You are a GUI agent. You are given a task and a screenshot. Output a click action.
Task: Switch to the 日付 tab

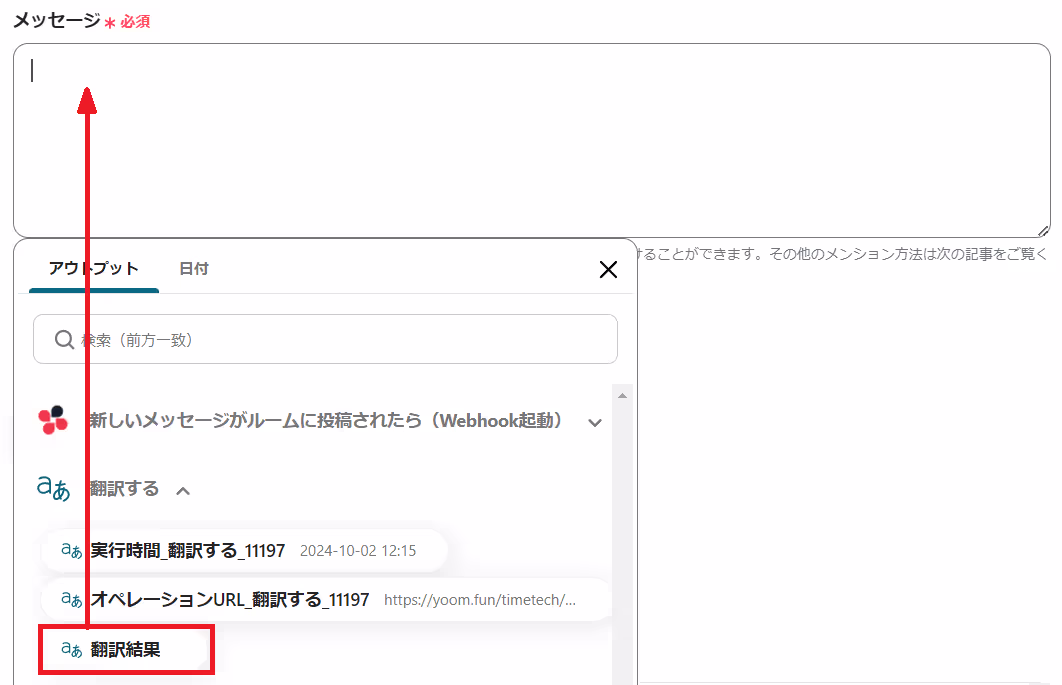194,269
